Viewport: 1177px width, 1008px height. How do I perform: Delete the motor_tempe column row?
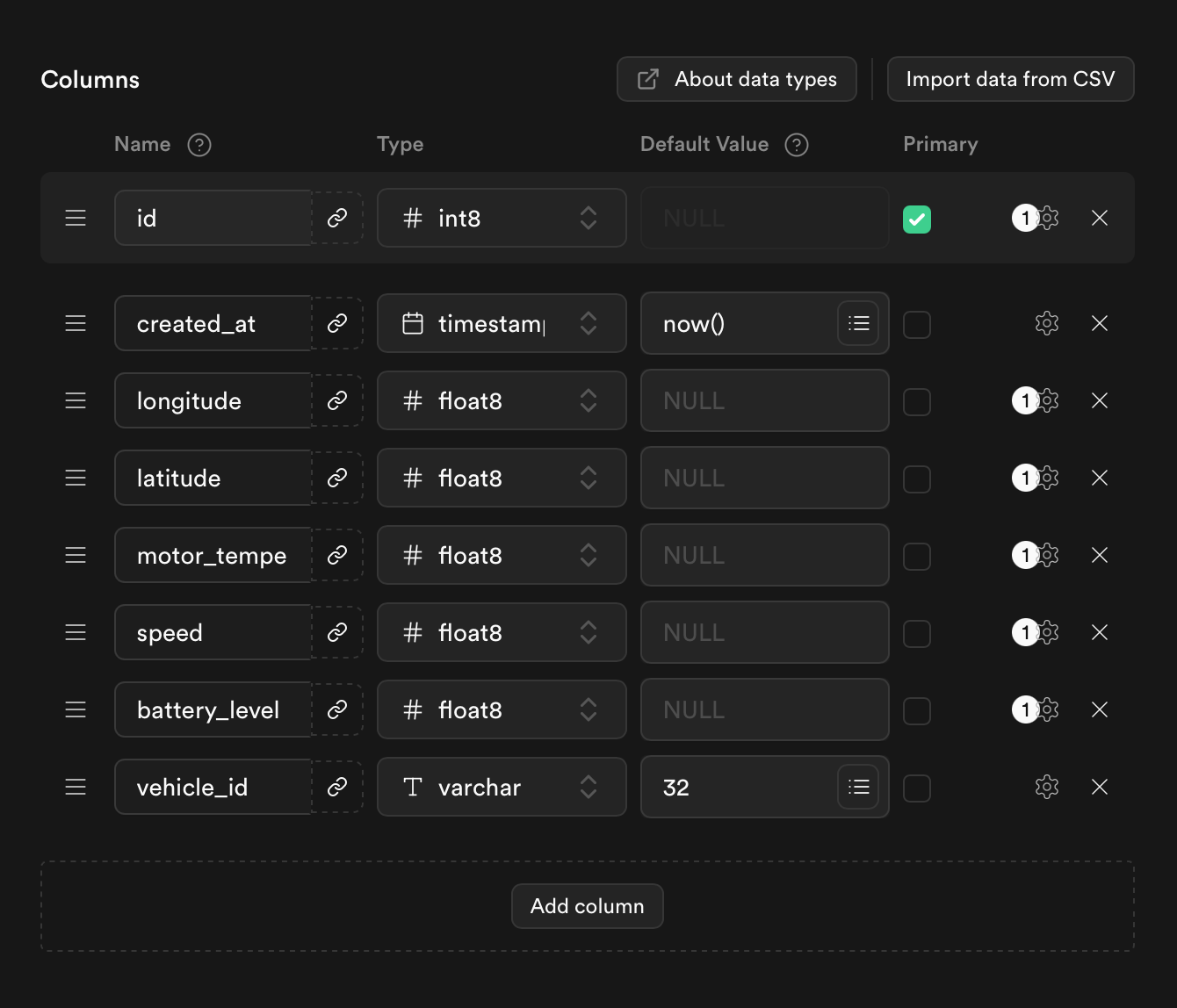[x=1099, y=555]
